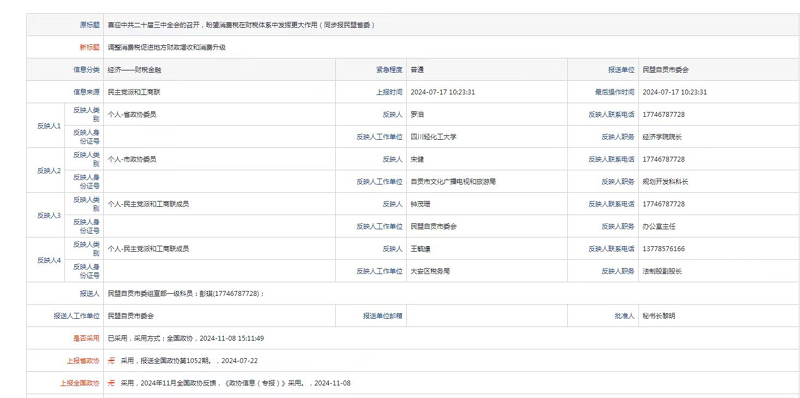
Task: Select the 批准人 value cell
Action: (x=718, y=316)
